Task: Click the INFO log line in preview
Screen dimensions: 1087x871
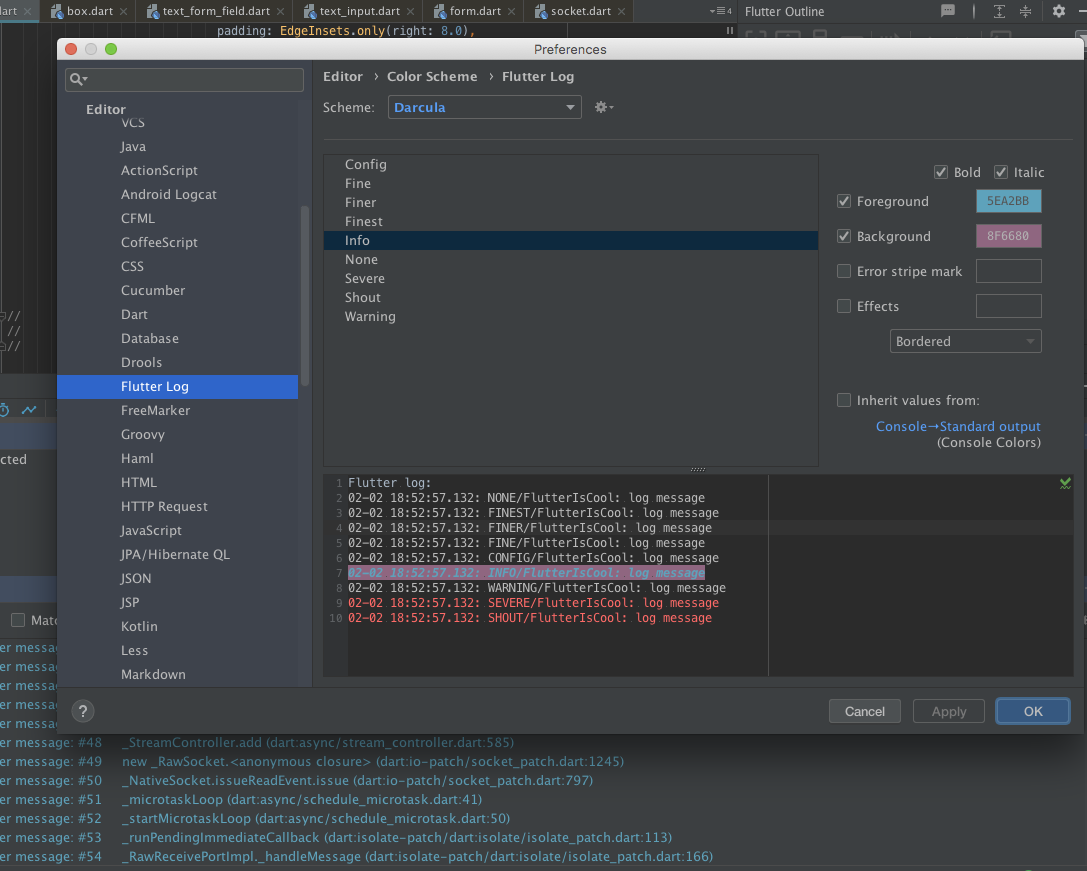Action: pos(526,573)
